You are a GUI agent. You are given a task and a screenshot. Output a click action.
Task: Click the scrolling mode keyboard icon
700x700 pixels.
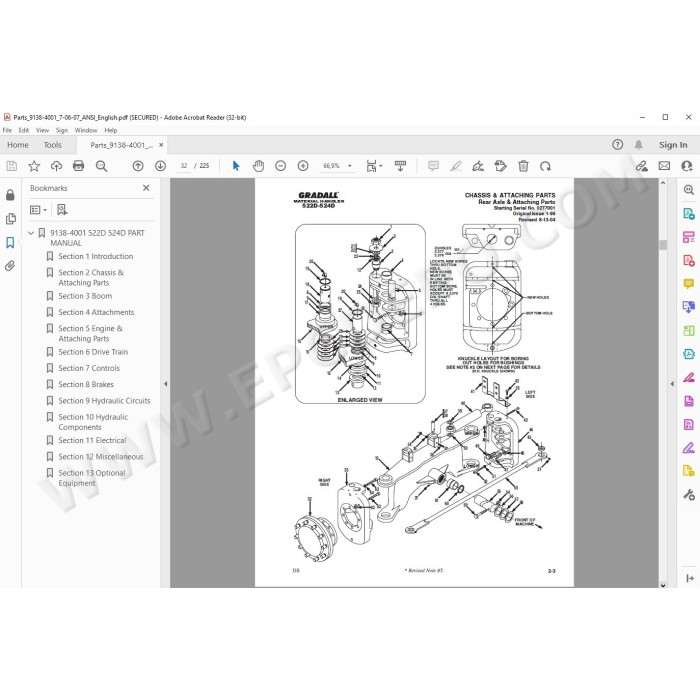(400, 166)
